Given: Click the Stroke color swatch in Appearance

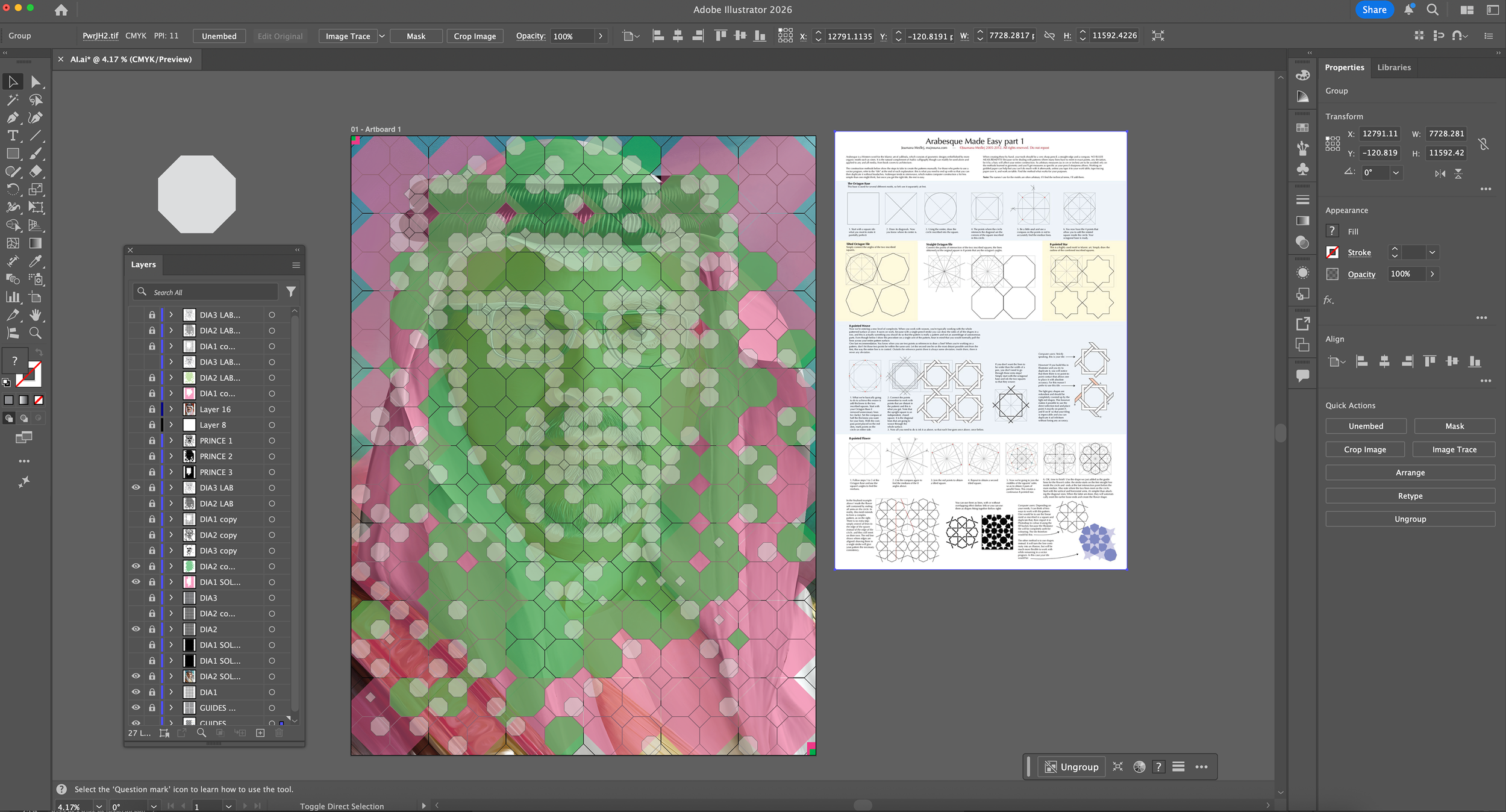Looking at the screenshot, I should coord(1333,252).
